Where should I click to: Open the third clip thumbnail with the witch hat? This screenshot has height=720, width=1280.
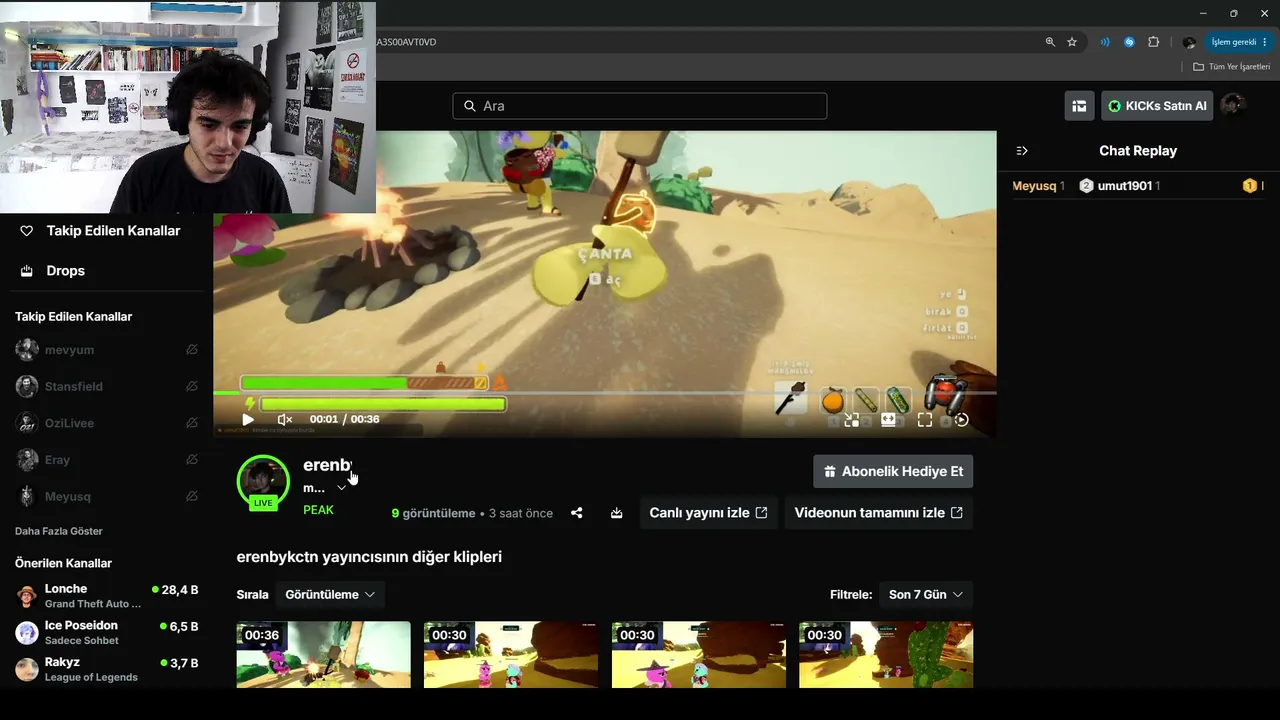[x=698, y=655]
